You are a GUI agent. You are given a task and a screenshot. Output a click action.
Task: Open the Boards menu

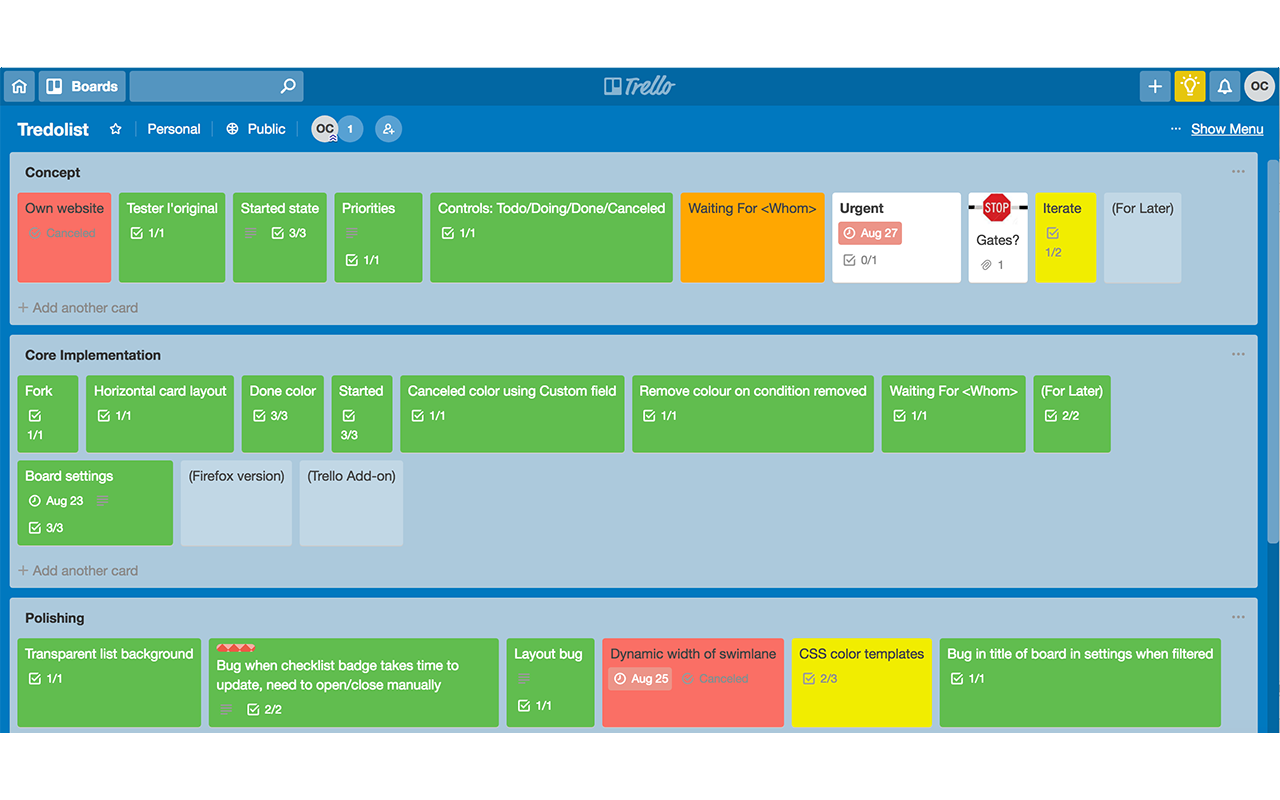coord(82,86)
